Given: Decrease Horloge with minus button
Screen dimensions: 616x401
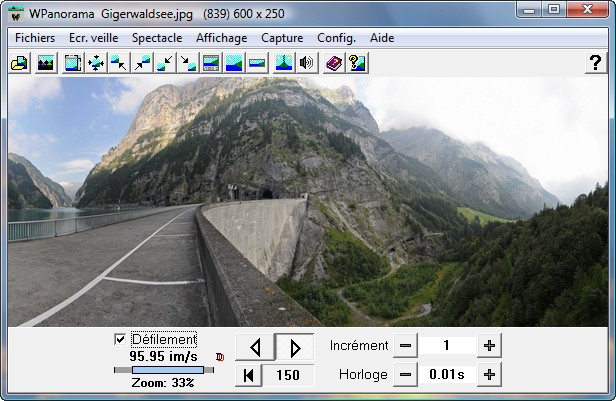Looking at the screenshot, I should [x=405, y=375].
